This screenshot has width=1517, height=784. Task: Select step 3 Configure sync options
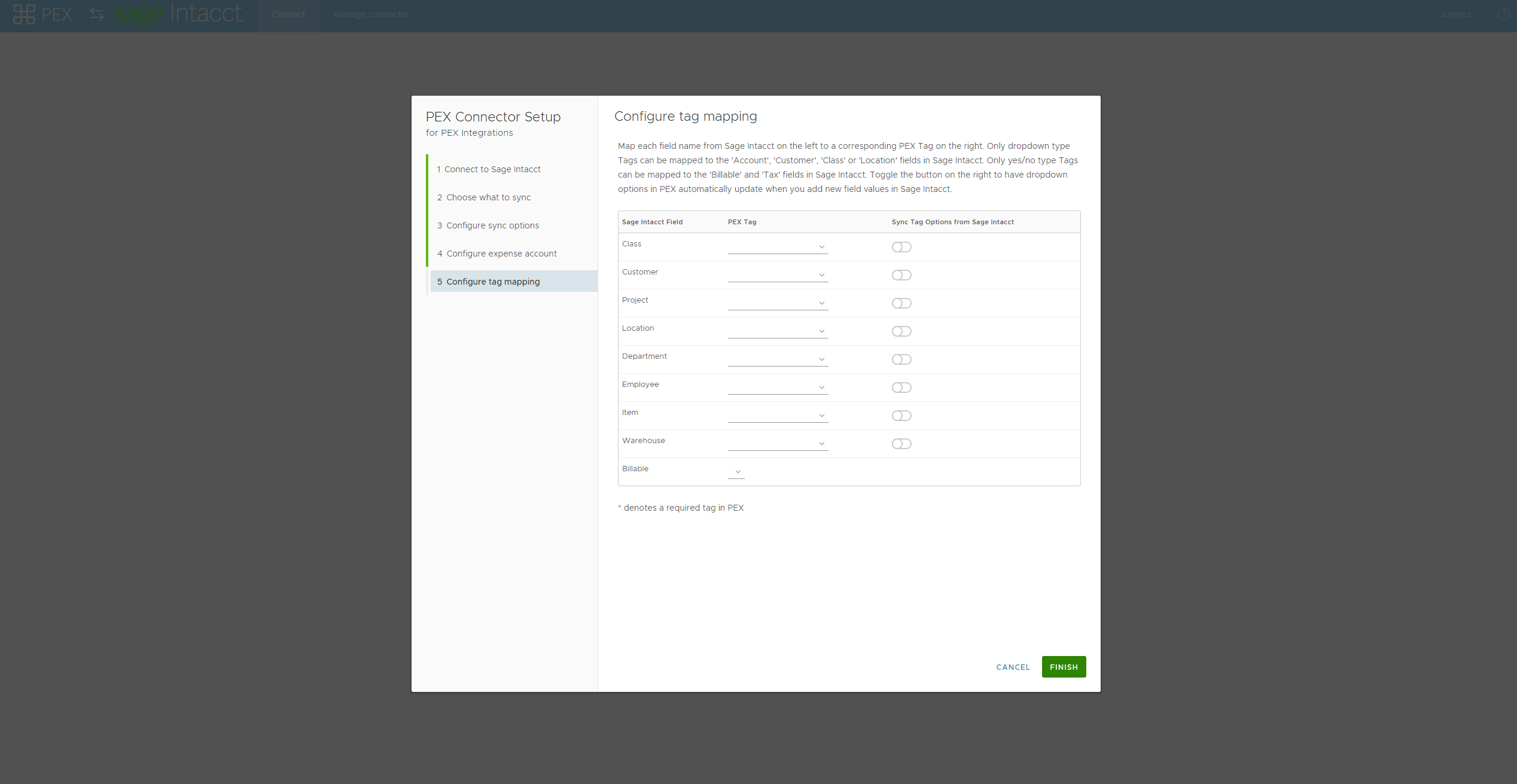point(492,225)
